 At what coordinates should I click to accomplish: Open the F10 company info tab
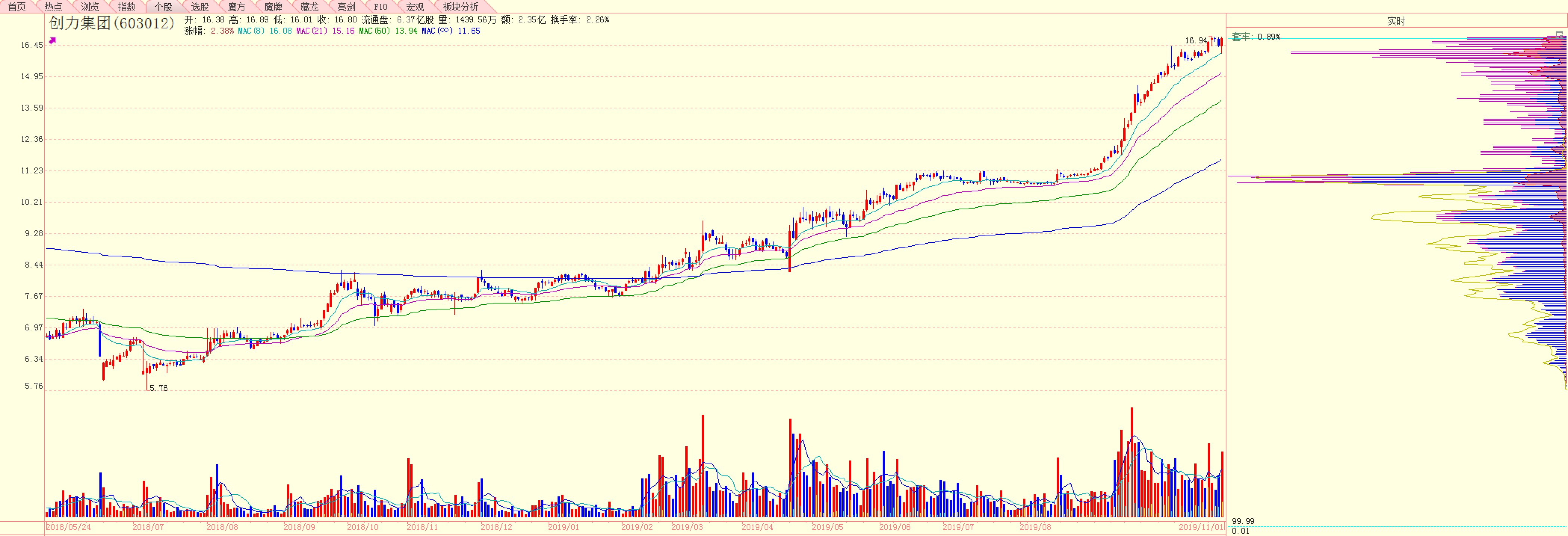pos(380,7)
